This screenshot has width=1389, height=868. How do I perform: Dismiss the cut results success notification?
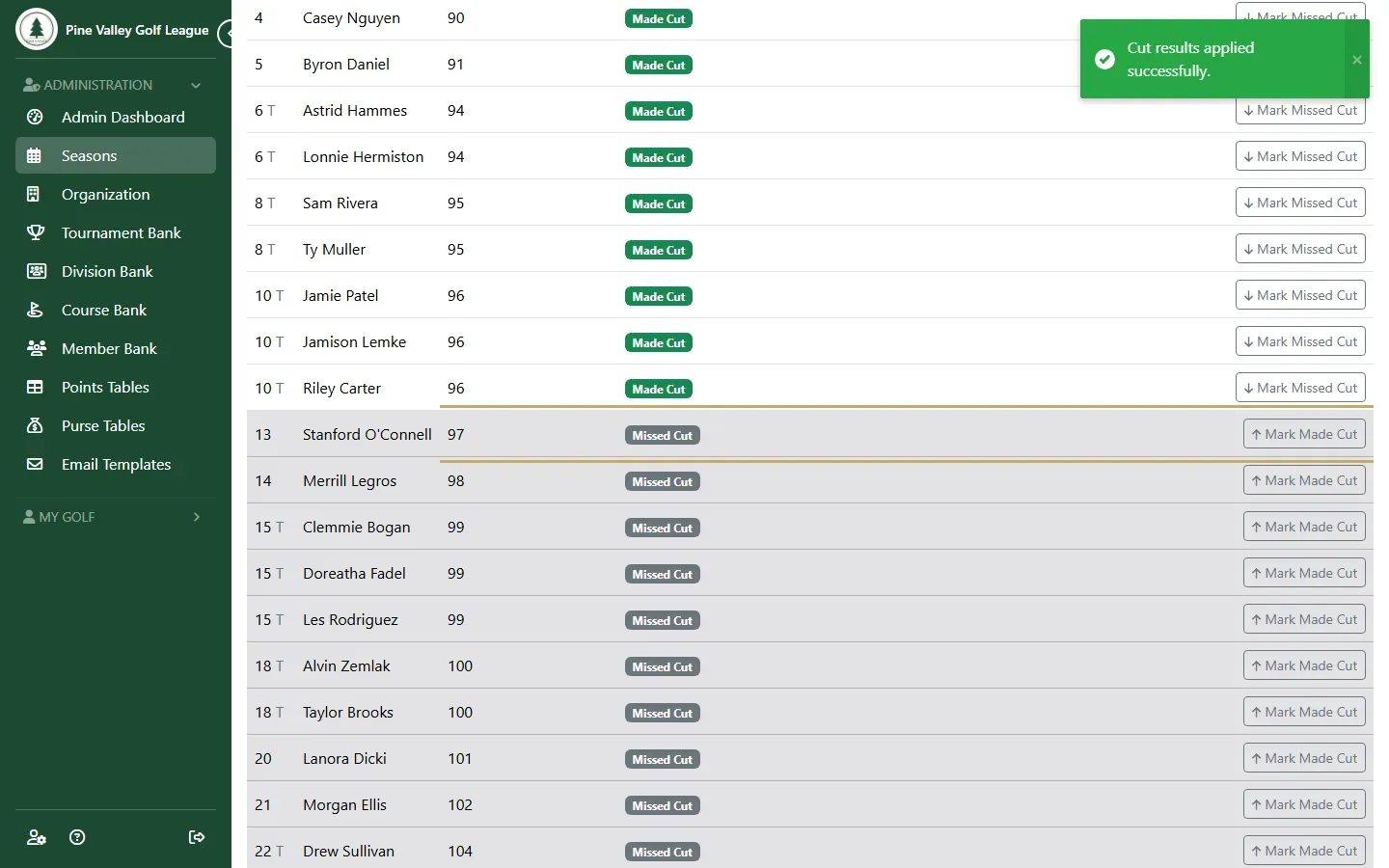click(x=1357, y=60)
